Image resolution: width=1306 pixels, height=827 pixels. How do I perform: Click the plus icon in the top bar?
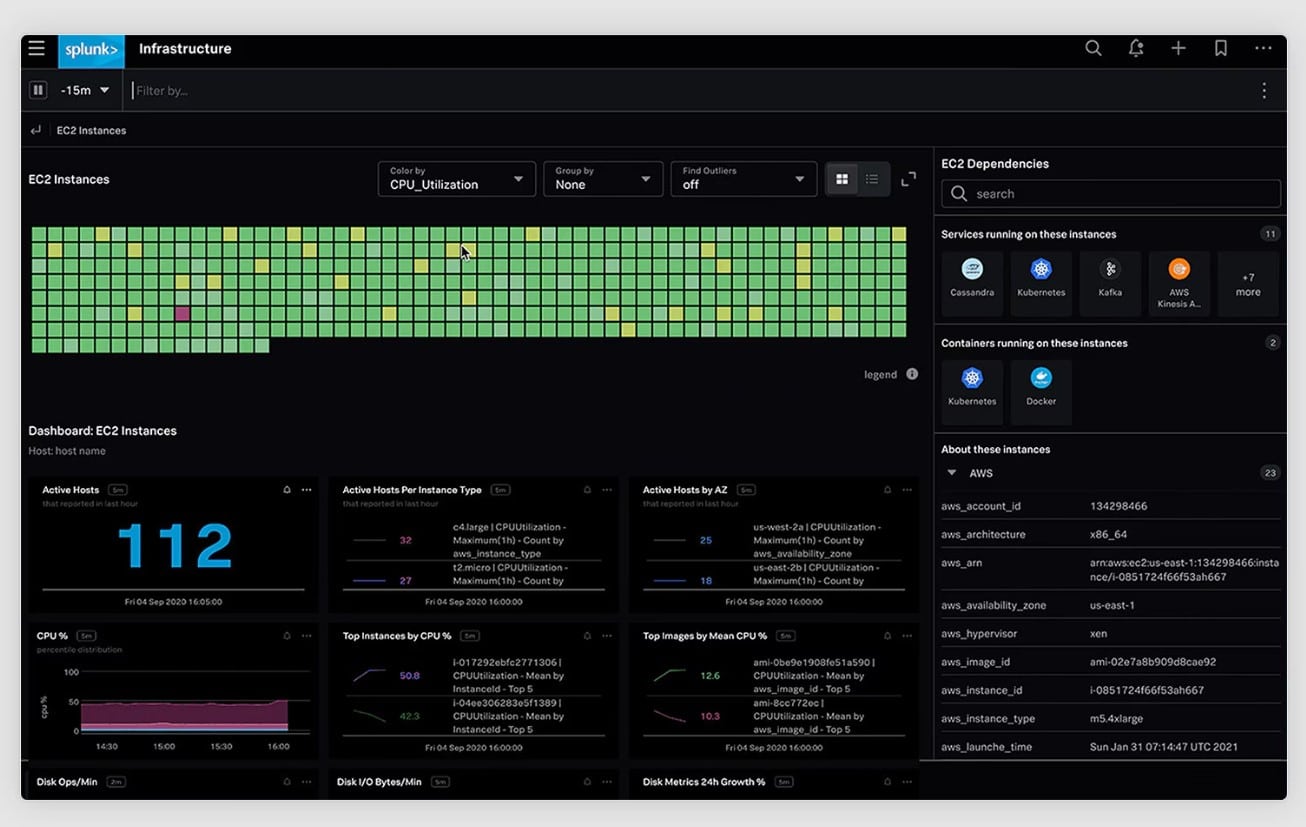point(1178,48)
